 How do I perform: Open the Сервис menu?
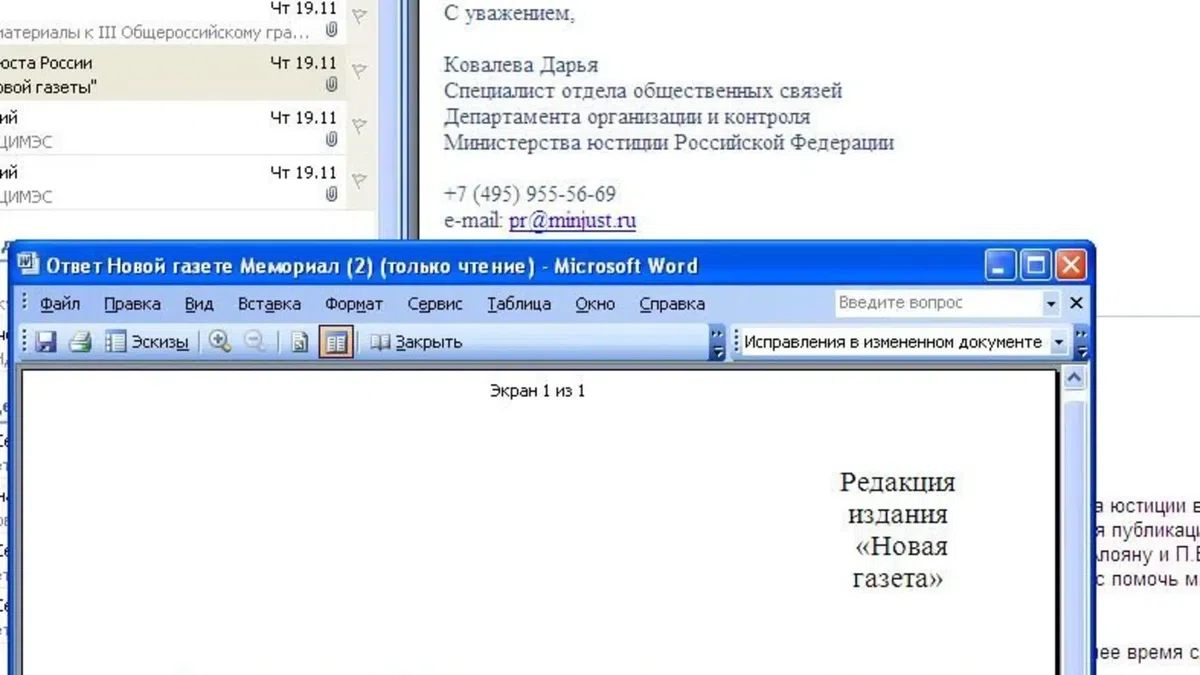[x=435, y=304]
